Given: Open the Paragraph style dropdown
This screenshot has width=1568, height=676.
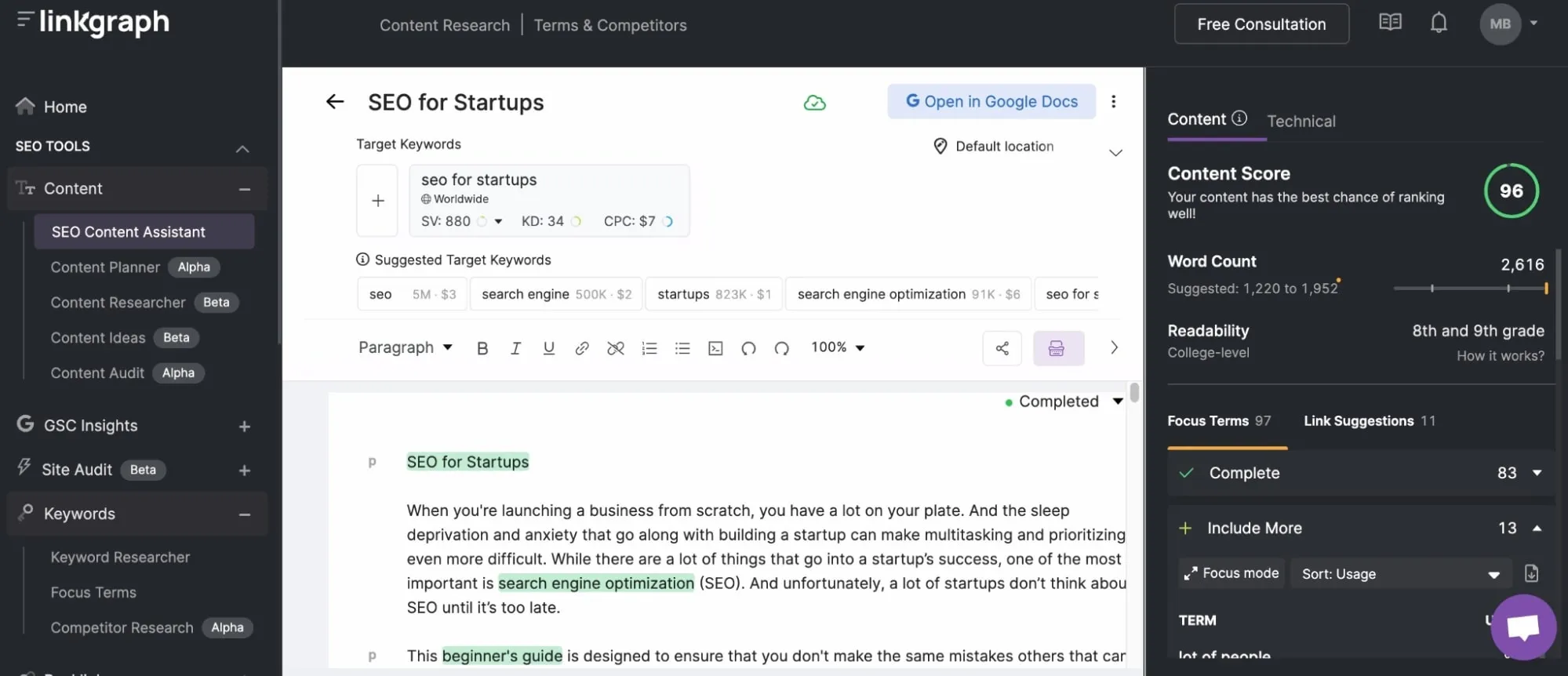Looking at the screenshot, I should [405, 347].
